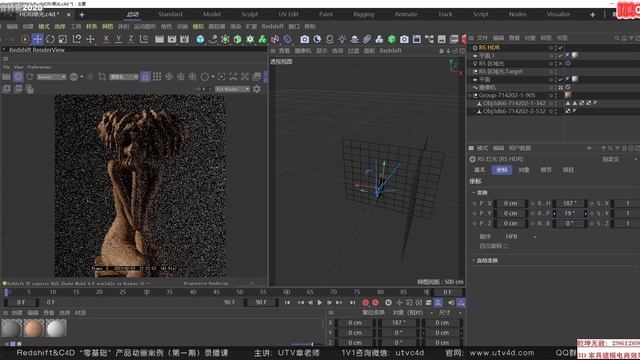Toggle the Y axis lock icon
The image size is (640, 360).
[x=118, y=39]
